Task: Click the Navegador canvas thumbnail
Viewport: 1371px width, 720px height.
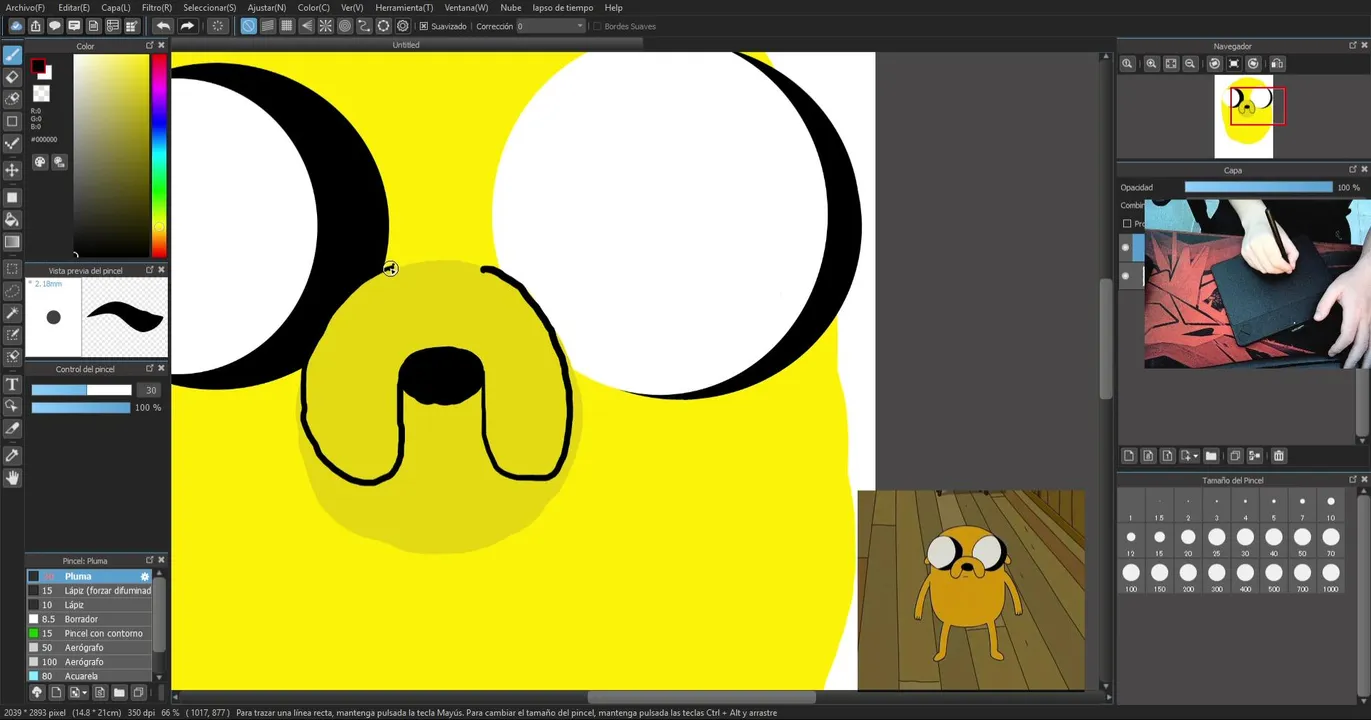Action: pos(1243,116)
